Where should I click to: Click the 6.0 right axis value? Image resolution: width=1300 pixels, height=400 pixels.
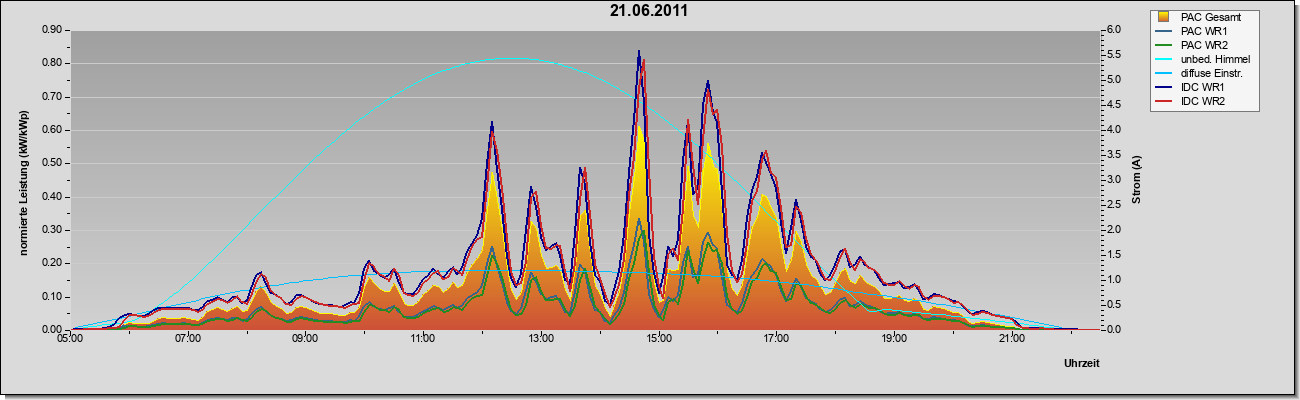[1112, 30]
